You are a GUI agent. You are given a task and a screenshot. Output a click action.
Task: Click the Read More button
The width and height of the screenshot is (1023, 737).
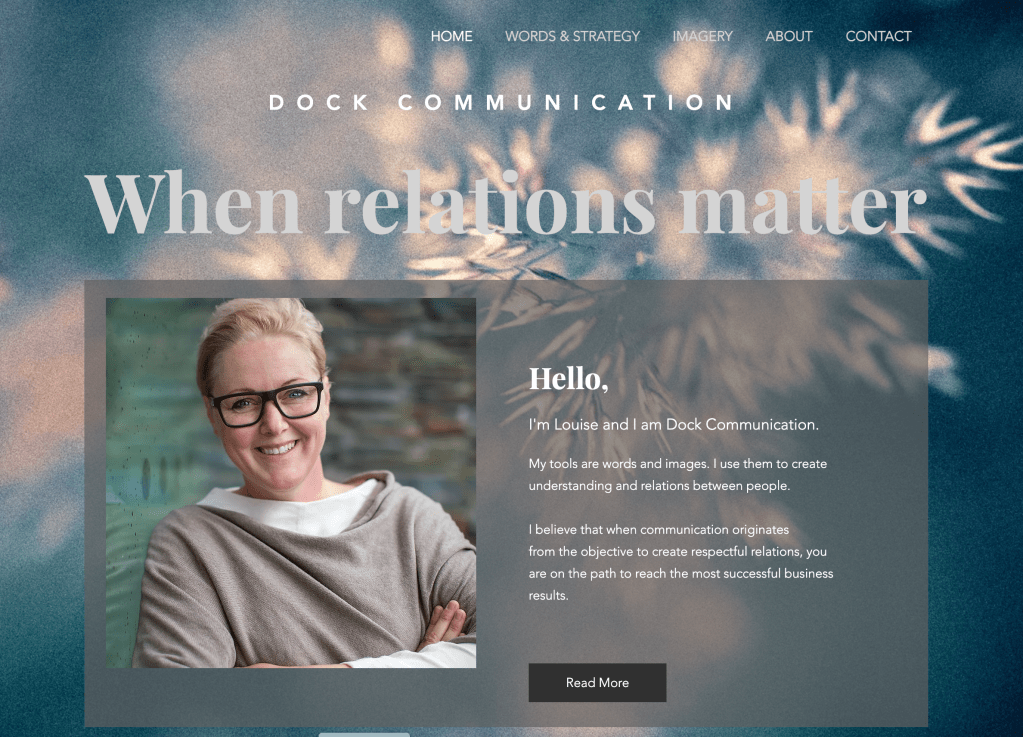point(597,683)
